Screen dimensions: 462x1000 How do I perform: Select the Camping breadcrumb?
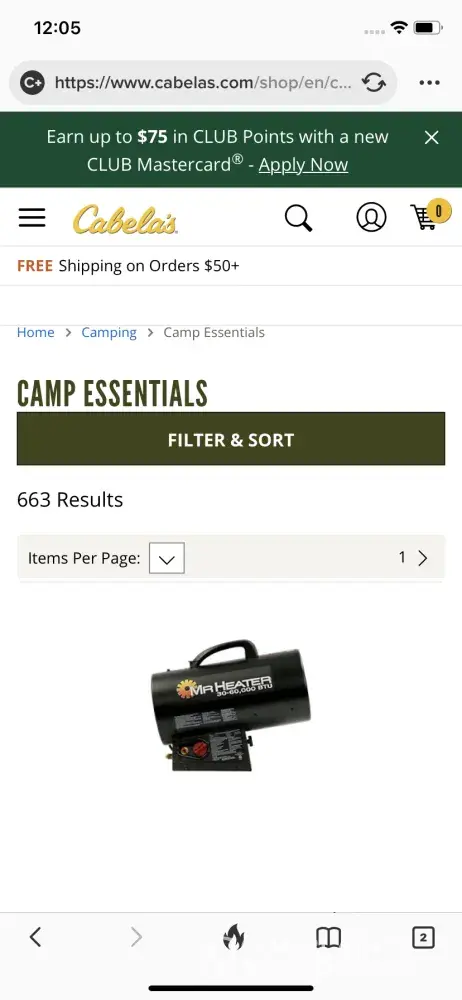pyautogui.click(x=109, y=332)
